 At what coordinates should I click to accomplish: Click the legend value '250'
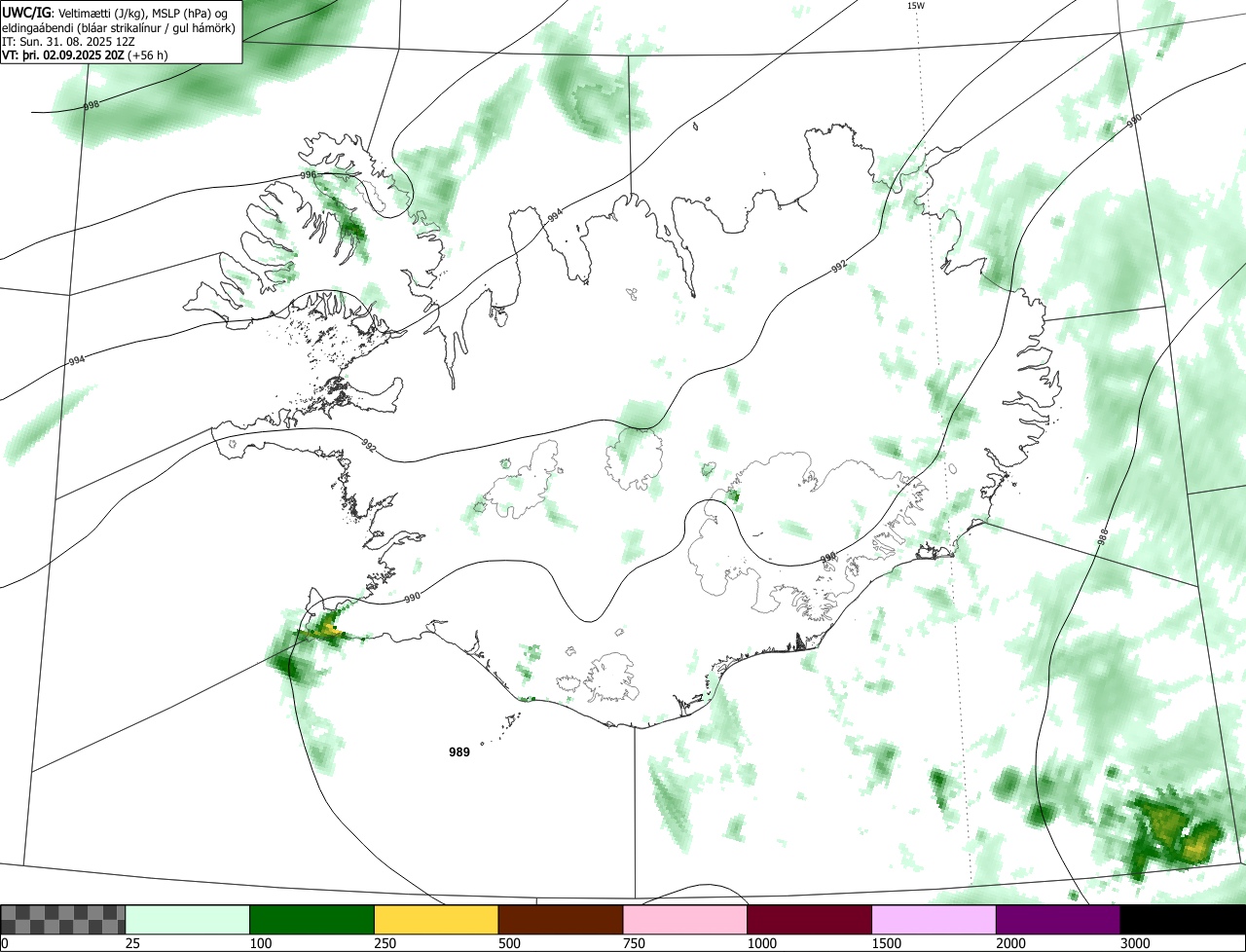pyautogui.click(x=385, y=943)
